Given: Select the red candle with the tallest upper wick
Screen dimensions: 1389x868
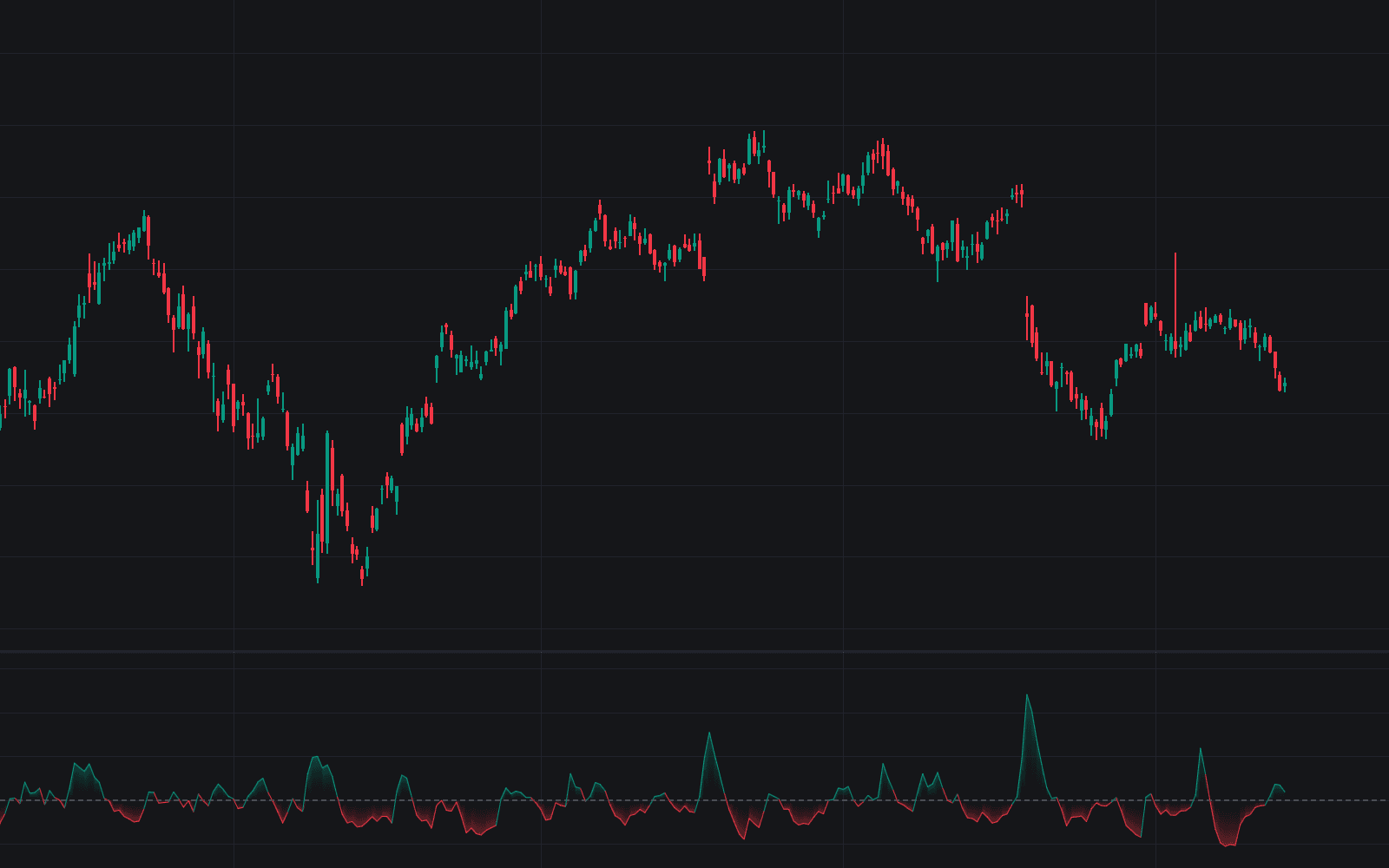Looking at the screenshot, I should pos(1175,305).
